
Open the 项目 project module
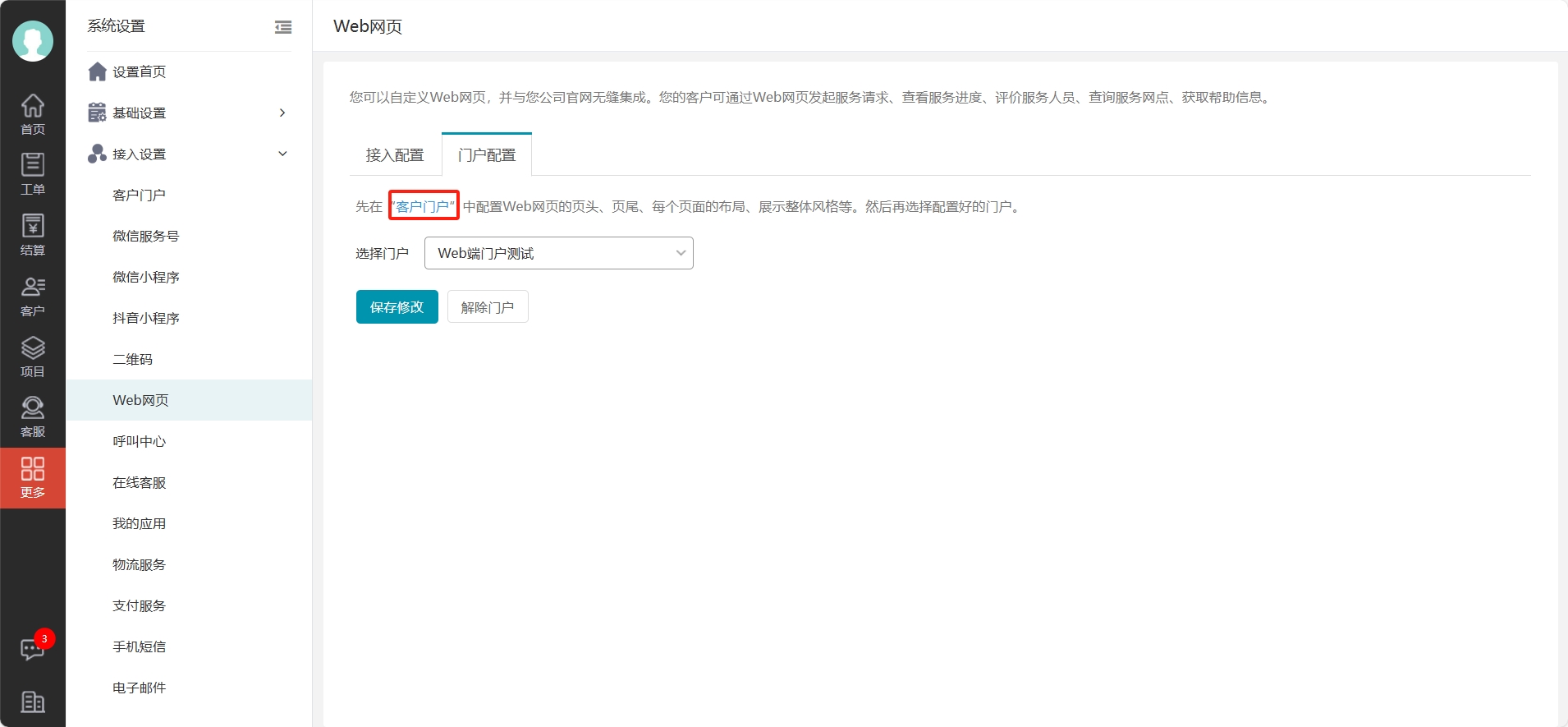33,357
